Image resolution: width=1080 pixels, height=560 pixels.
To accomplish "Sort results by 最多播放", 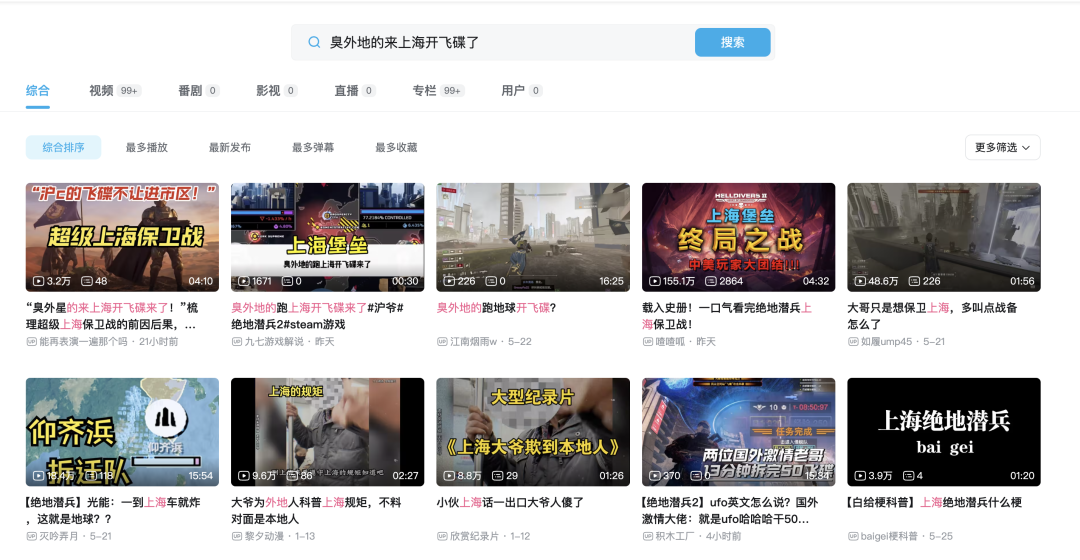I will [x=147, y=147].
